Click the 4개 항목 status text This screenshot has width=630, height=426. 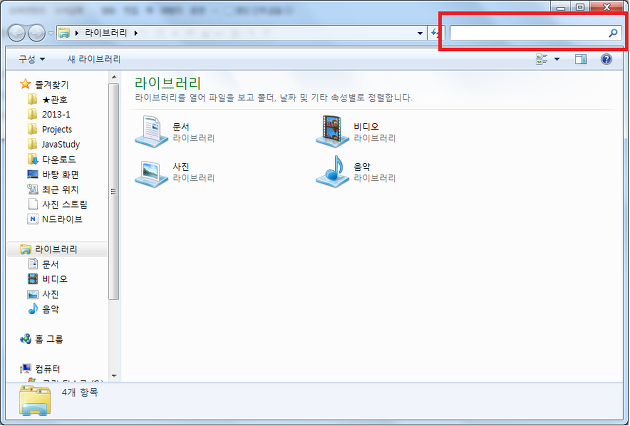pos(80,392)
